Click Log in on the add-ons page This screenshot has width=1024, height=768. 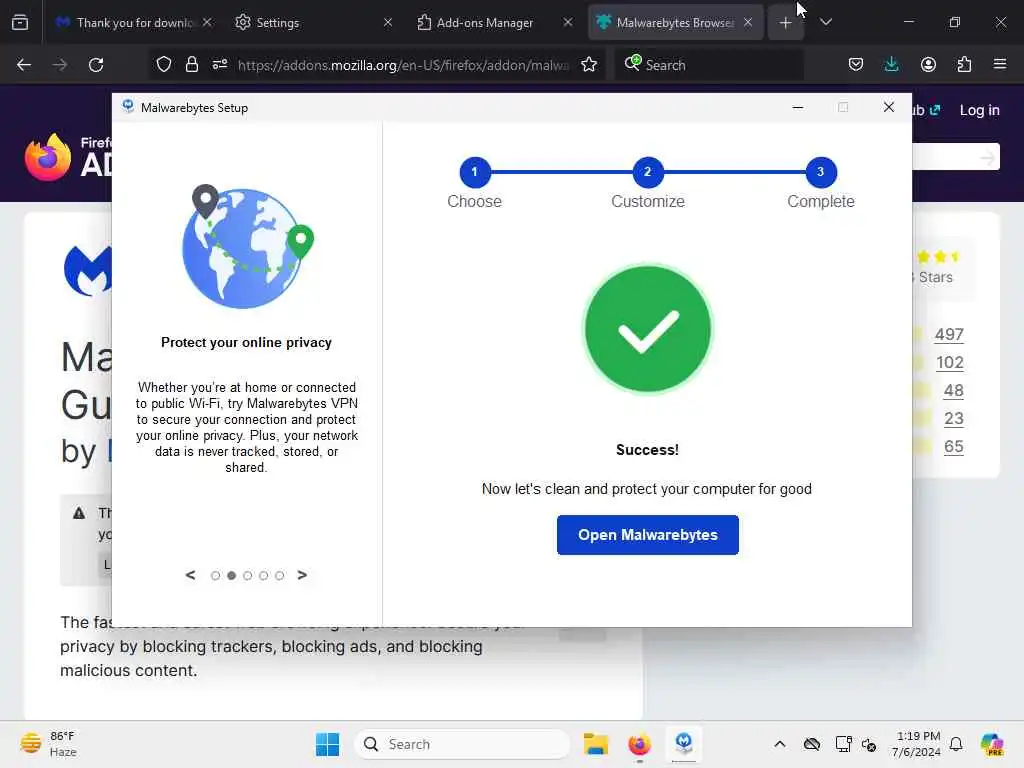pos(980,110)
